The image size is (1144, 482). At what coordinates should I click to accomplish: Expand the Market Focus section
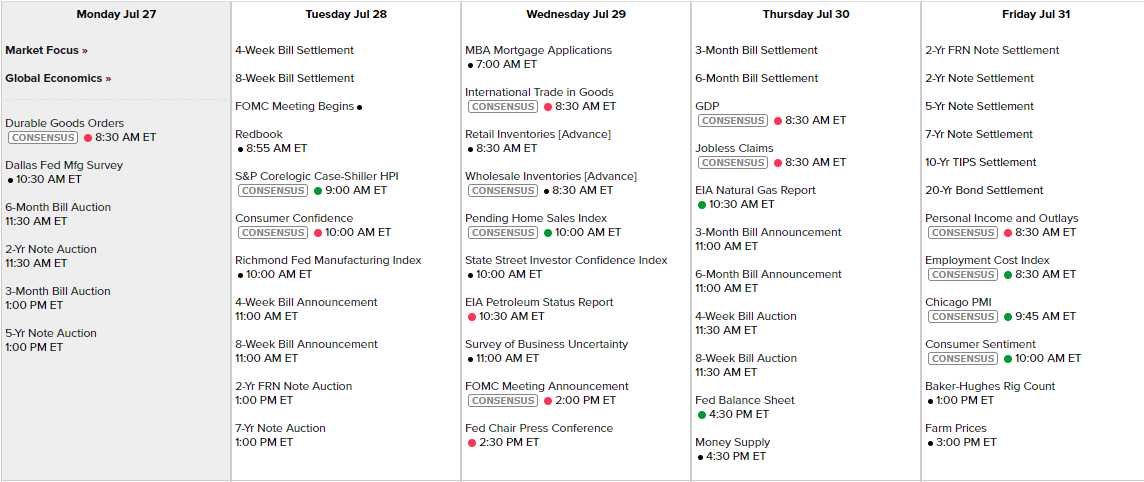(x=46, y=50)
